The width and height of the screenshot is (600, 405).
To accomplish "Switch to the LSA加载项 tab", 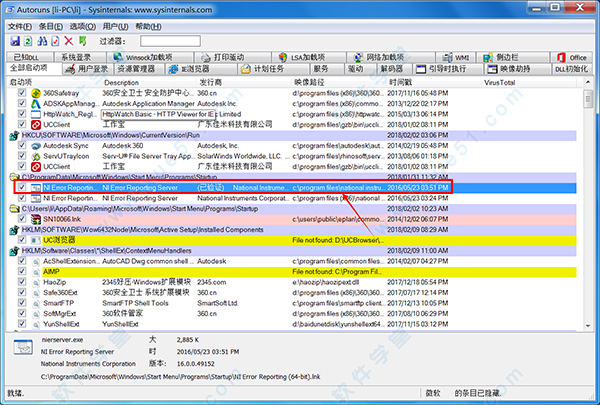I will [x=308, y=57].
